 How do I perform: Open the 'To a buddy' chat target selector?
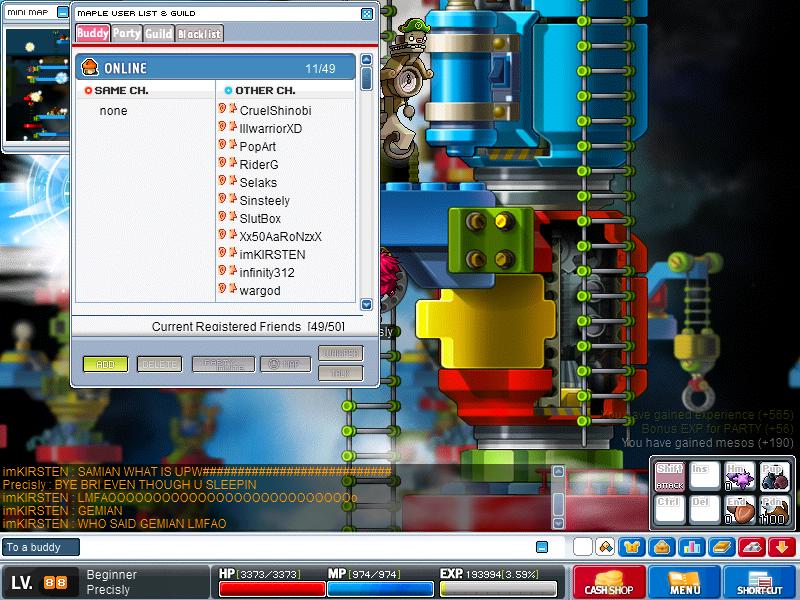tap(41, 547)
